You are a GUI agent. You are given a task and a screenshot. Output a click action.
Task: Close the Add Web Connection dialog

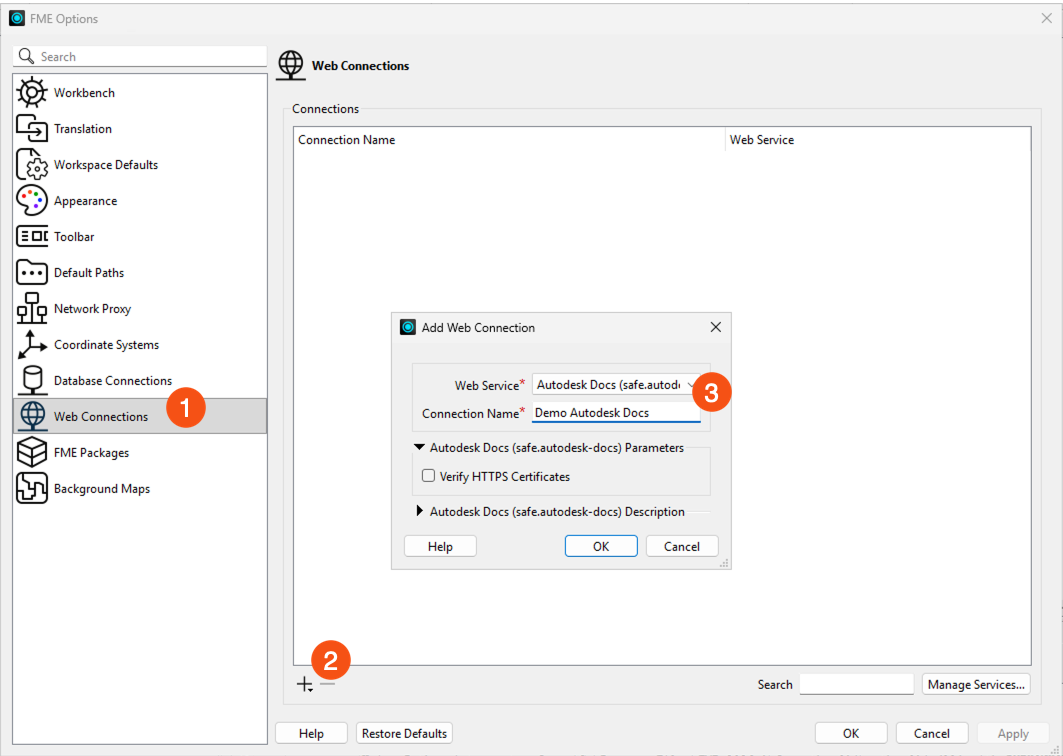point(715,327)
